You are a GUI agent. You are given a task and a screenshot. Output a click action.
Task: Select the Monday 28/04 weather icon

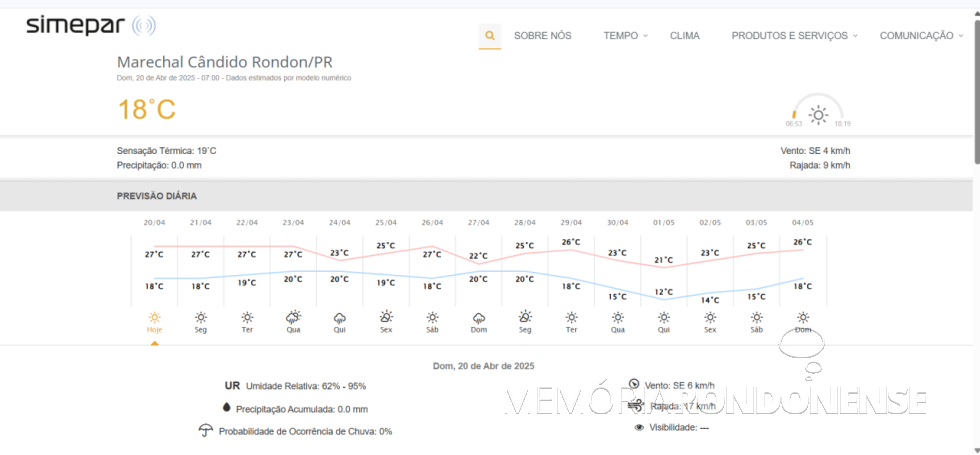pyautogui.click(x=525, y=317)
